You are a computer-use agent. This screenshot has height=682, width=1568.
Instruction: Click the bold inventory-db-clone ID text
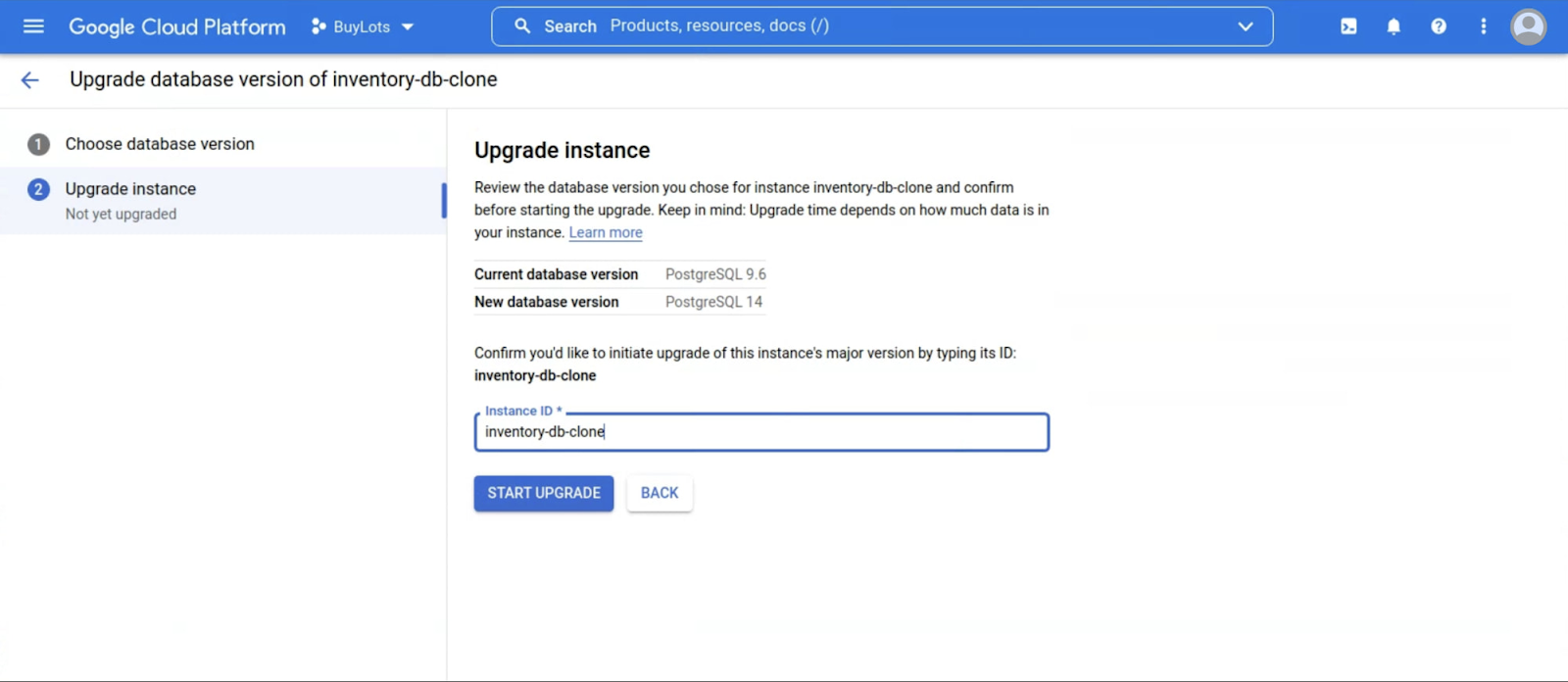point(535,375)
